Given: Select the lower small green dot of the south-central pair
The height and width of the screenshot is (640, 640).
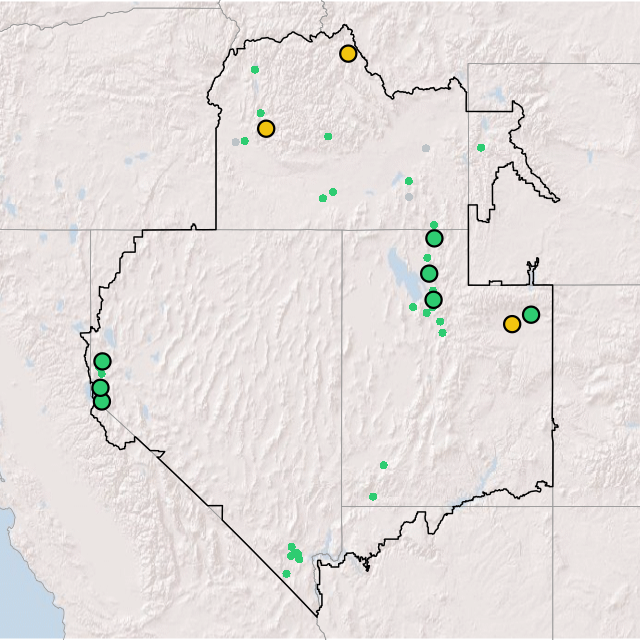Looking at the screenshot, I should point(373,496).
